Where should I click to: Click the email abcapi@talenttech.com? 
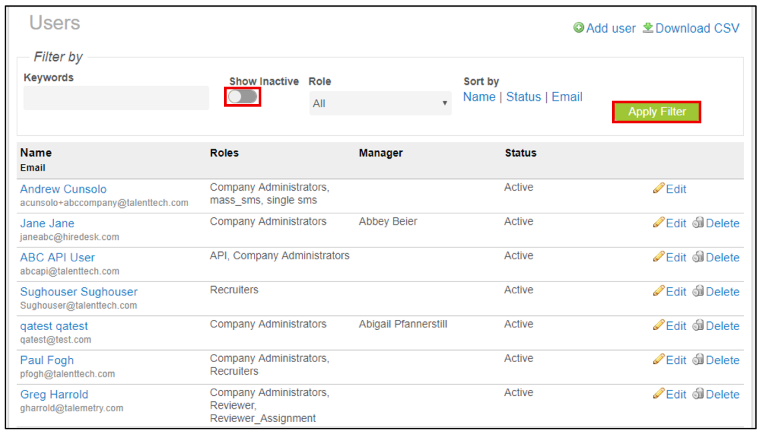click(x=70, y=271)
